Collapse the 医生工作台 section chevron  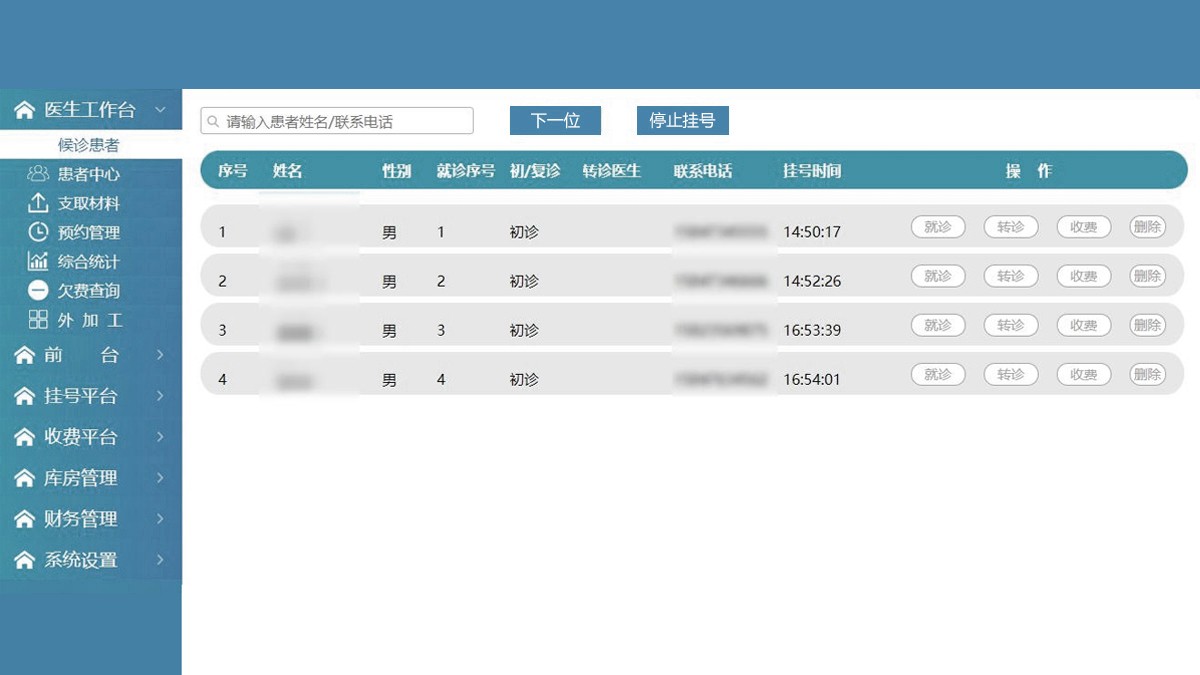coord(160,110)
